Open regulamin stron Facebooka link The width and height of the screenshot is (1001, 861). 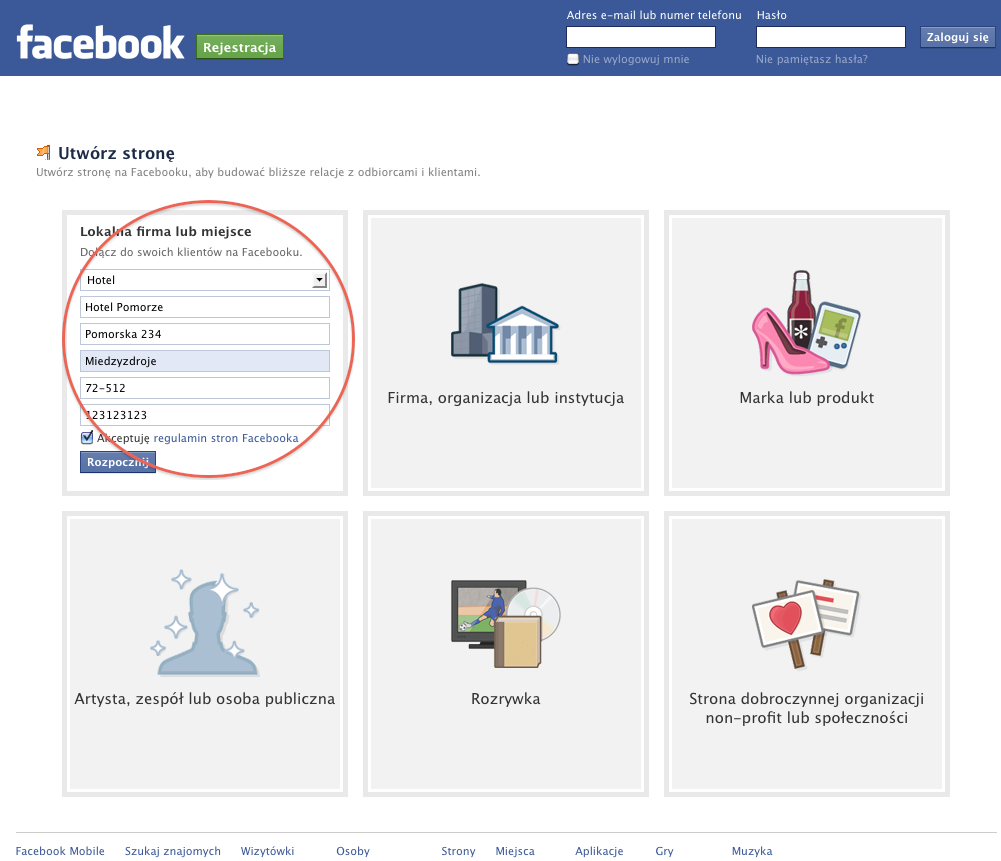click(x=226, y=438)
